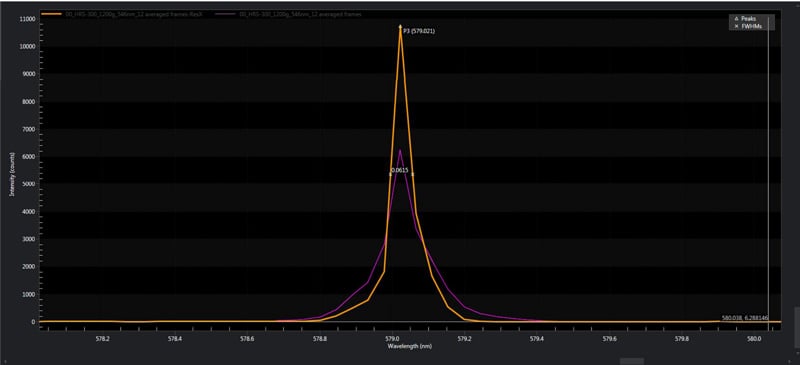Click the orange Res3 legend line swatch
The image size is (800, 365).
pos(51,14)
